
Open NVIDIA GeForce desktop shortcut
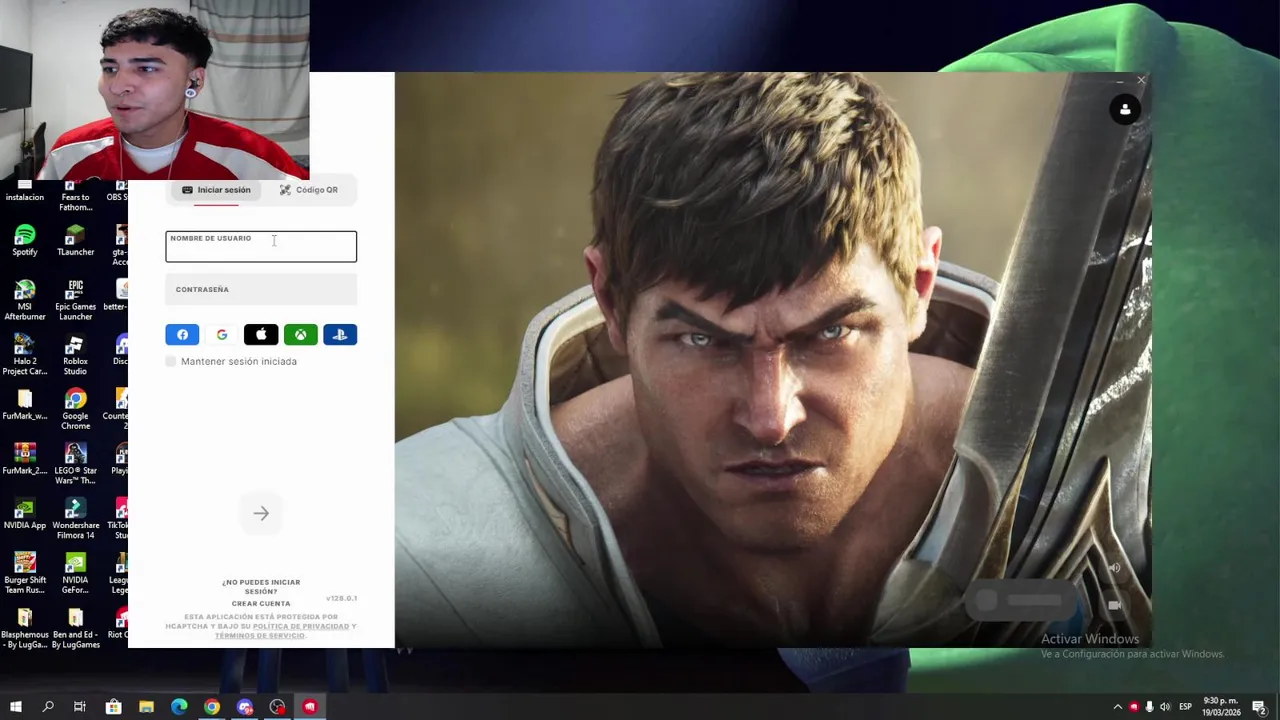click(75, 573)
